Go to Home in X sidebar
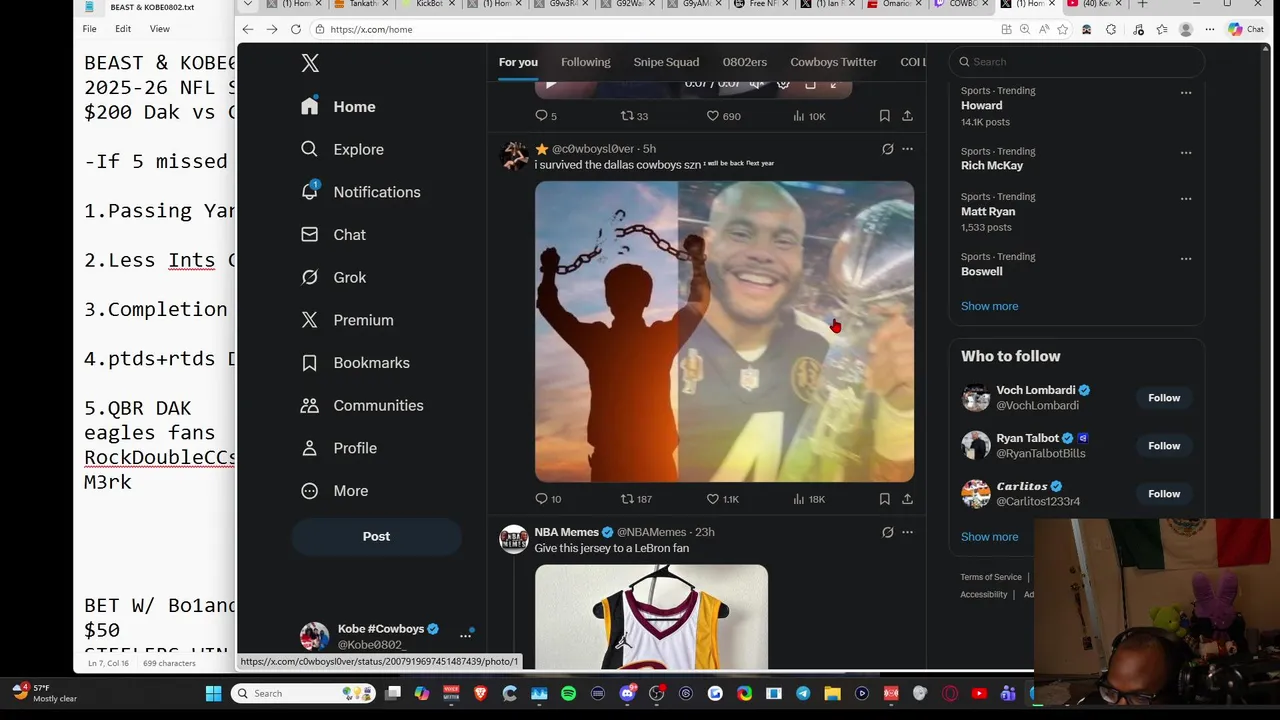The height and width of the screenshot is (720, 1280). point(339,107)
